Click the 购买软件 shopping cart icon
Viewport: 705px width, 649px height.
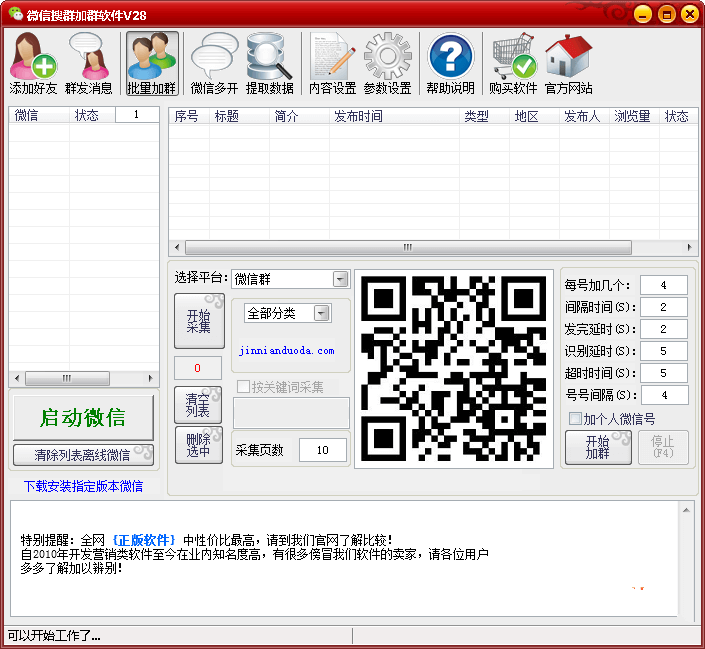click(513, 63)
